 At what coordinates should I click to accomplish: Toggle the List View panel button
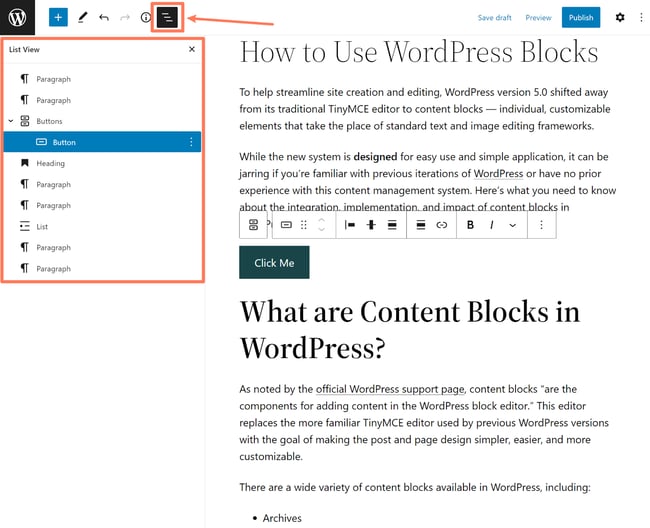pyautogui.click(x=167, y=17)
